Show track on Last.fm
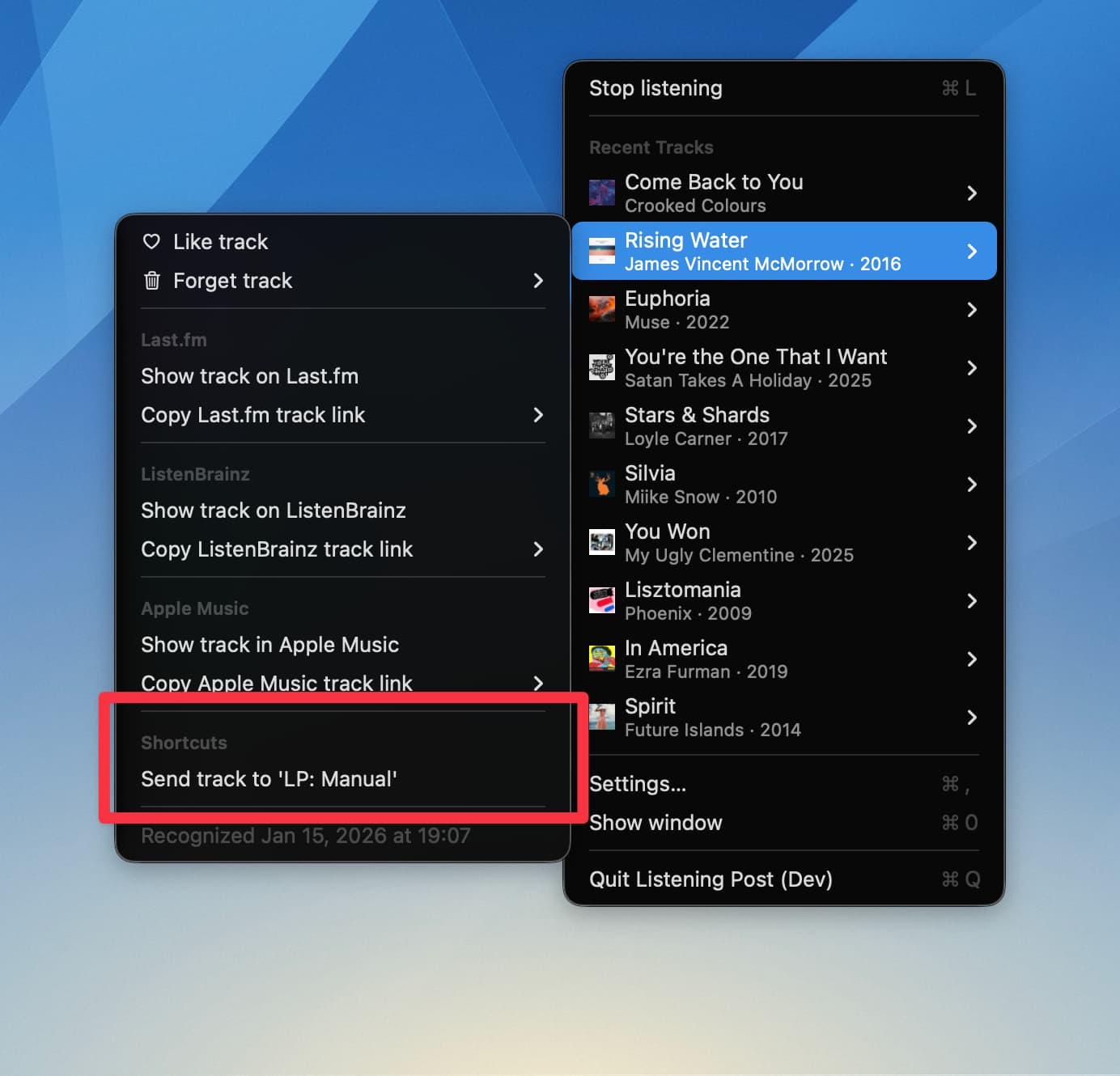This screenshot has height=1076, width=1120. tap(249, 376)
